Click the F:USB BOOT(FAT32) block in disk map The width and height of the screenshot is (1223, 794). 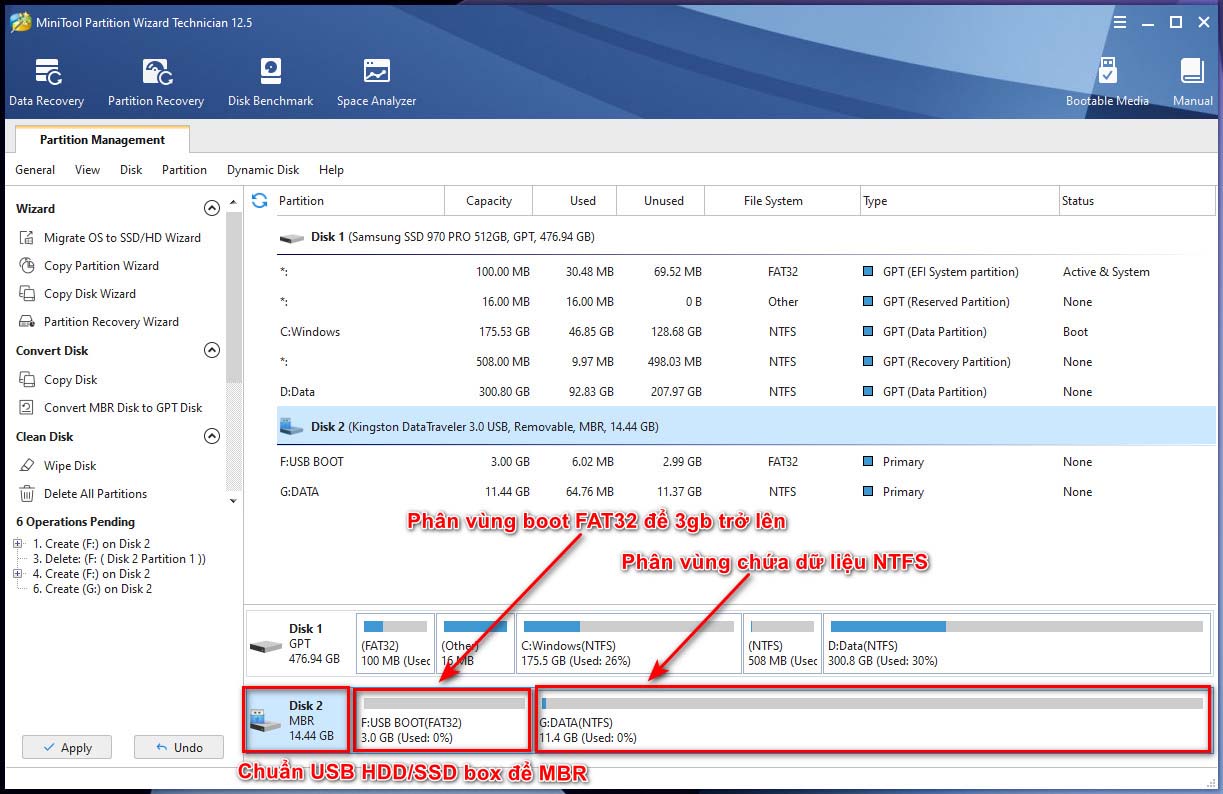pos(443,720)
